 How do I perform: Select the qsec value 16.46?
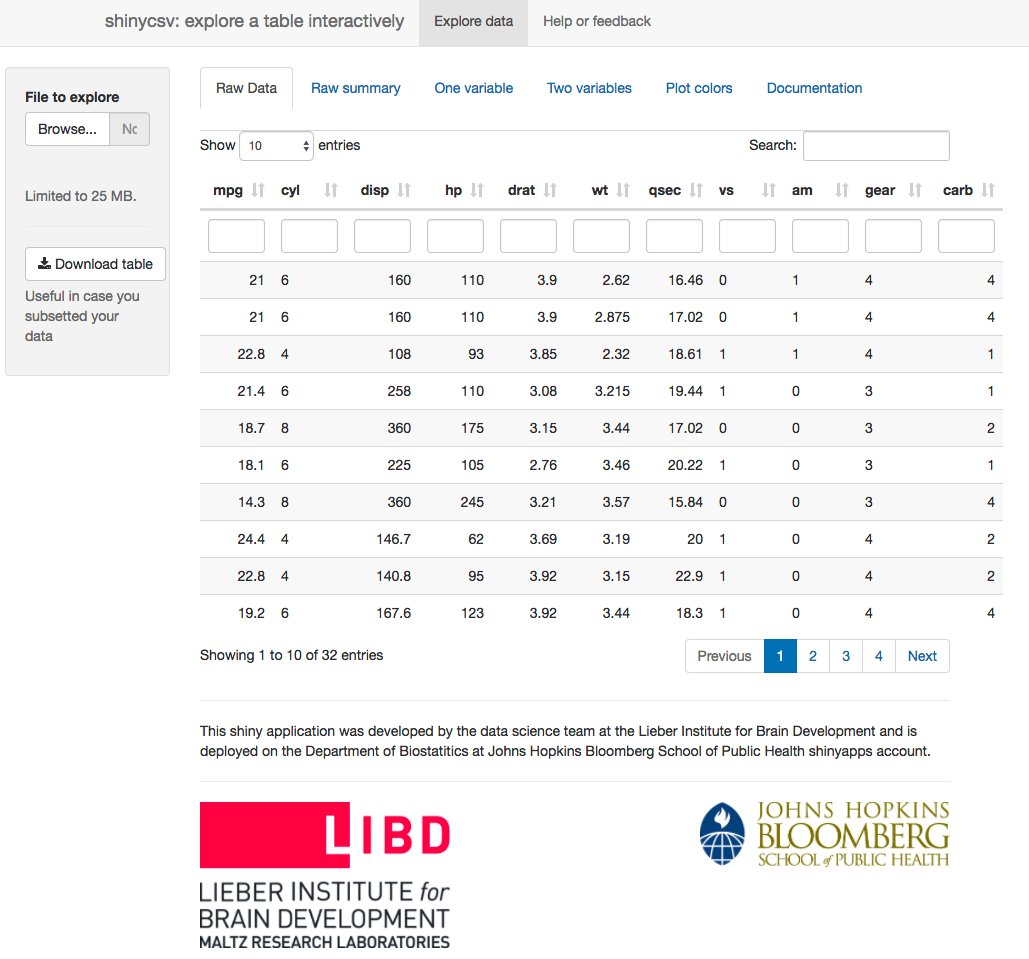[685, 280]
